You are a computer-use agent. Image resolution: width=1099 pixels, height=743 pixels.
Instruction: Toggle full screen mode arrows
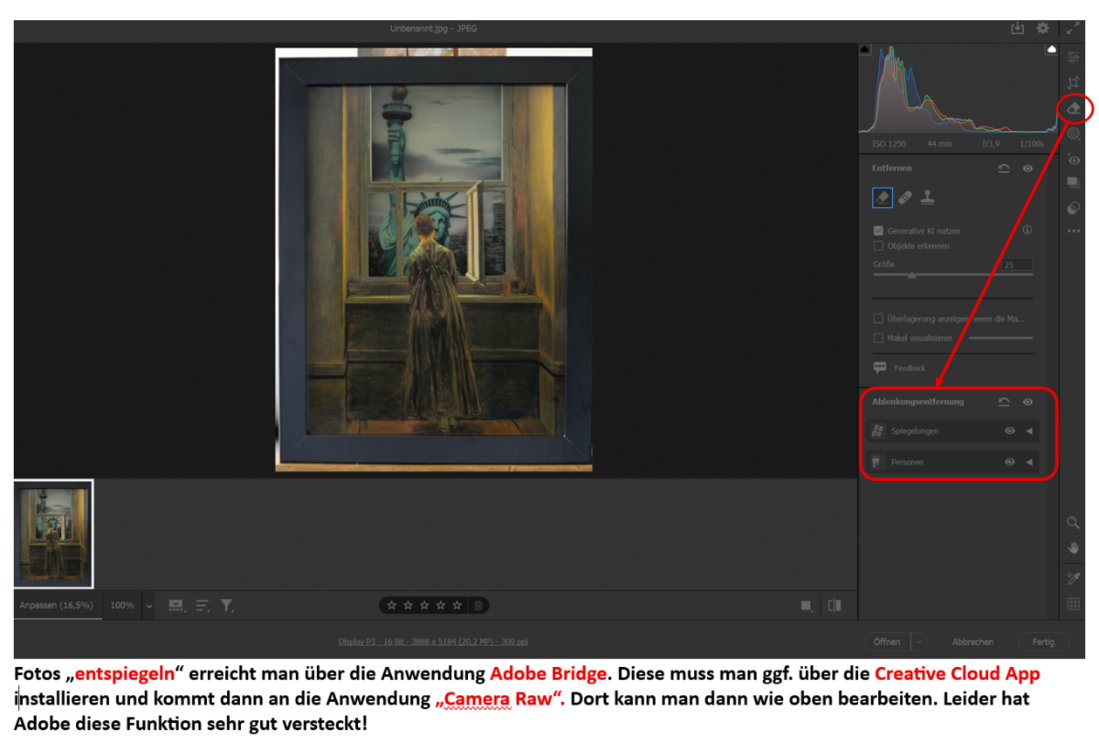(1073, 28)
